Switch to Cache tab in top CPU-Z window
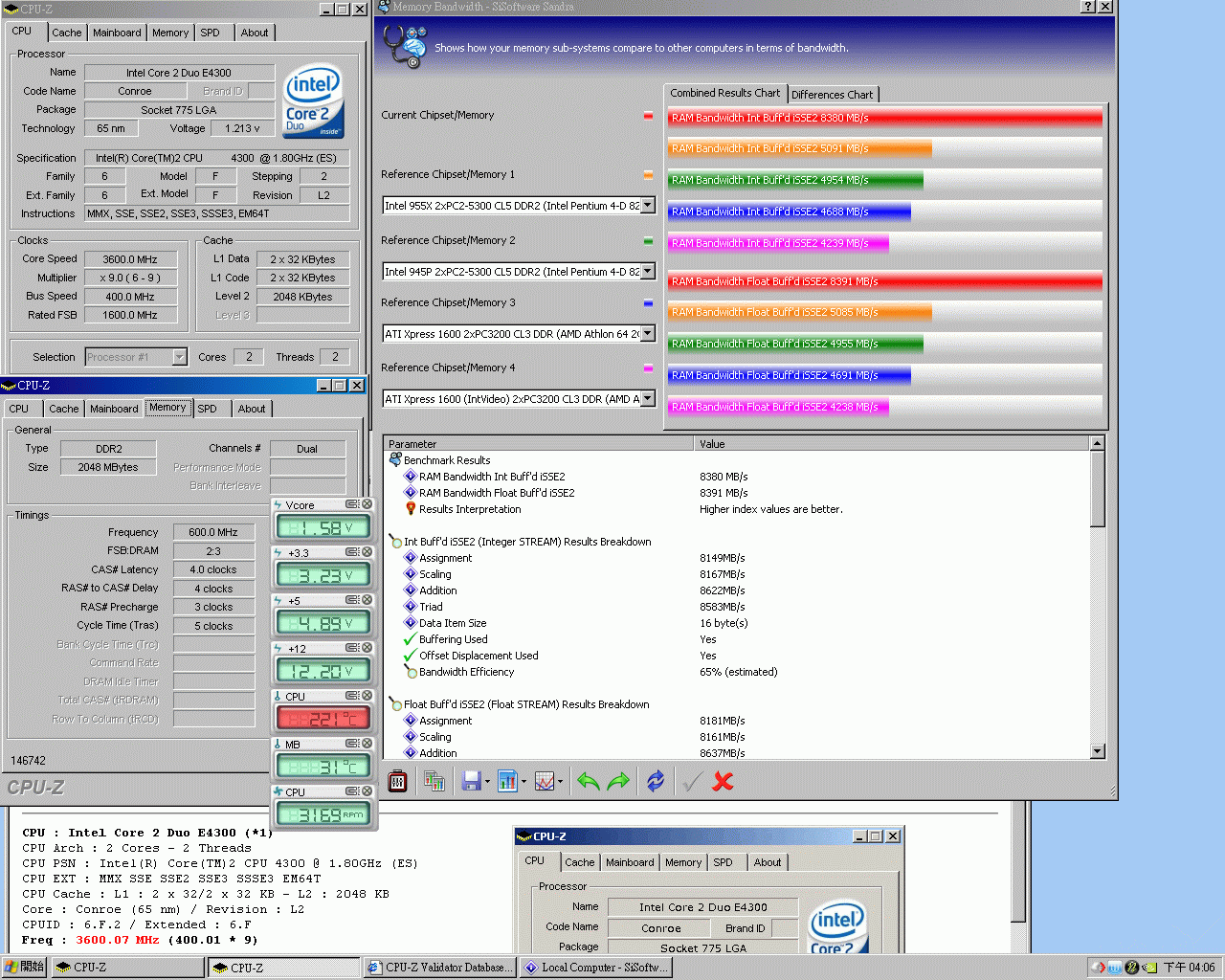Screen dimensions: 1225x980 pos(67,33)
